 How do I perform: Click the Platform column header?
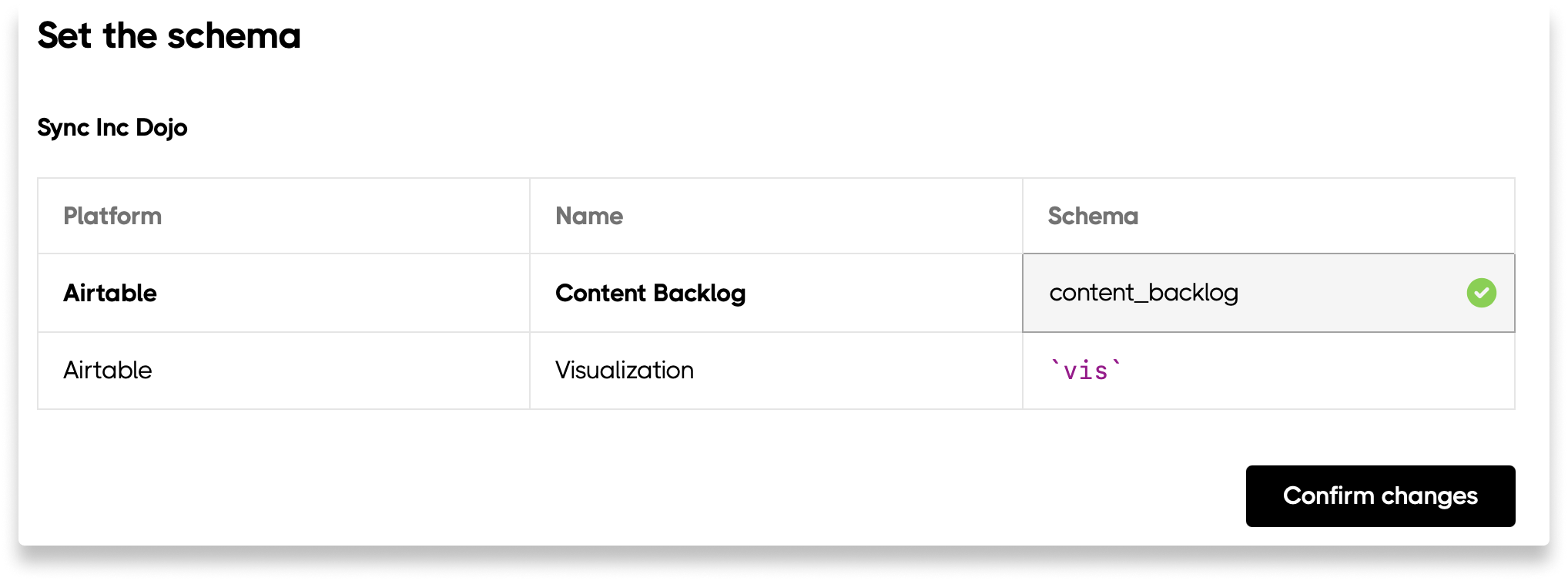(112, 216)
